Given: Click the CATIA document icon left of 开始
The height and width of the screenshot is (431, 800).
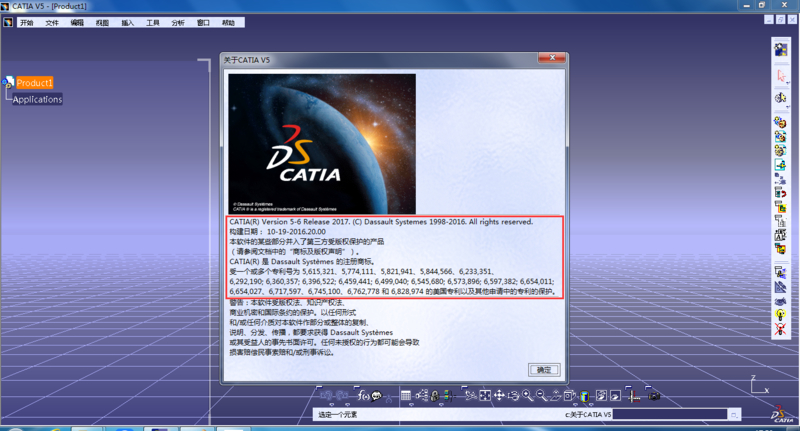Looking at the screenshot, I should point(8,22).
